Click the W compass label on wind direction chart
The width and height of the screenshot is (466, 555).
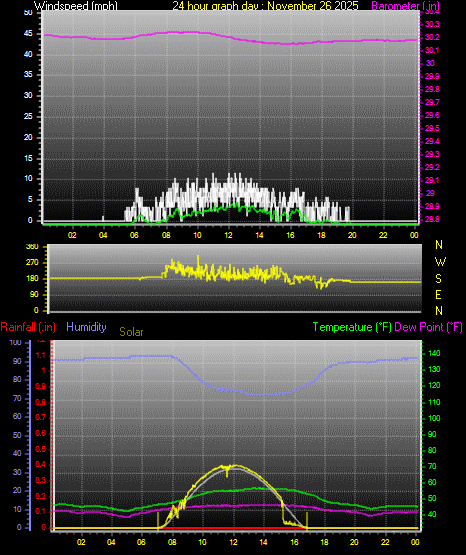point(440,262)
